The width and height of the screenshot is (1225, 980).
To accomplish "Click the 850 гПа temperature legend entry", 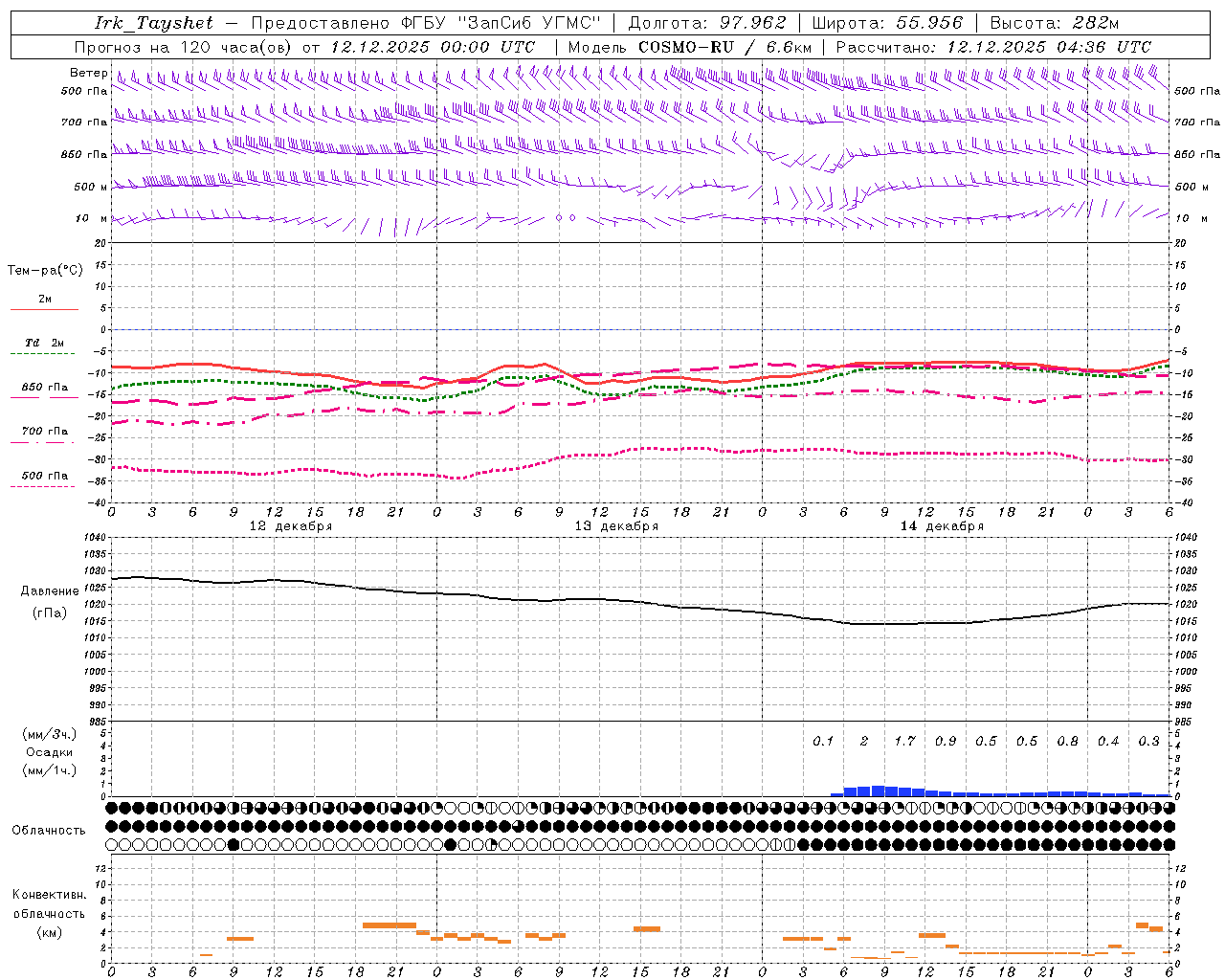I will (x=45, y=388).
